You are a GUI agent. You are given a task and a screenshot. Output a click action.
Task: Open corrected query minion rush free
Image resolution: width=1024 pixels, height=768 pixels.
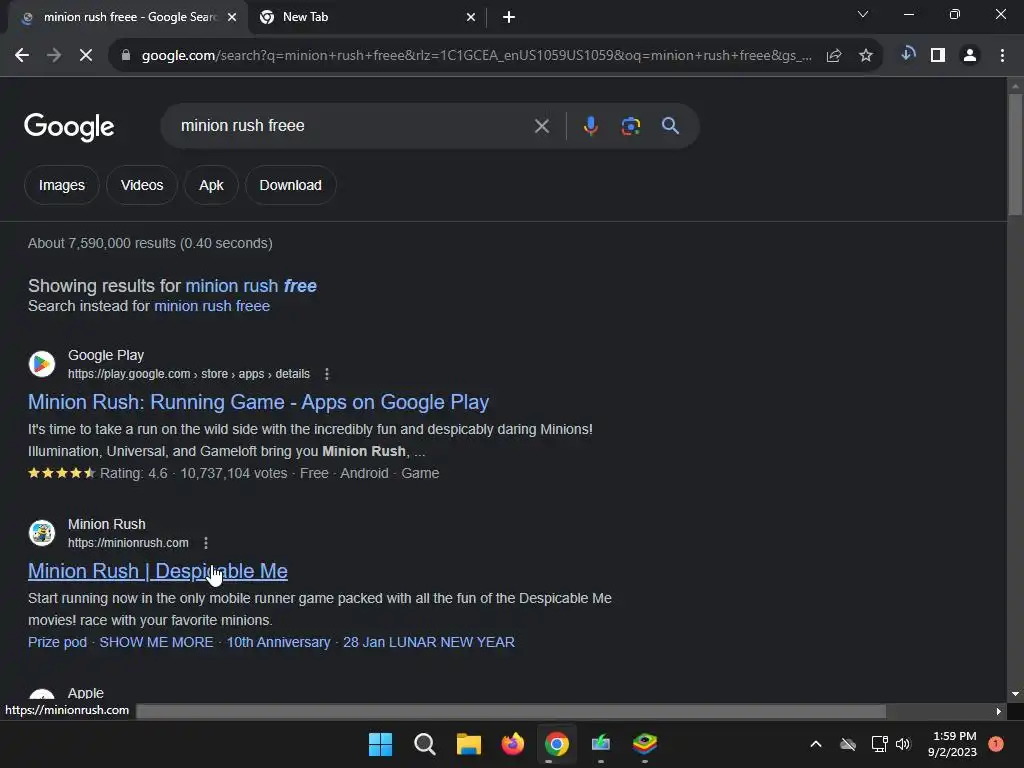click(x=251, y=286)
